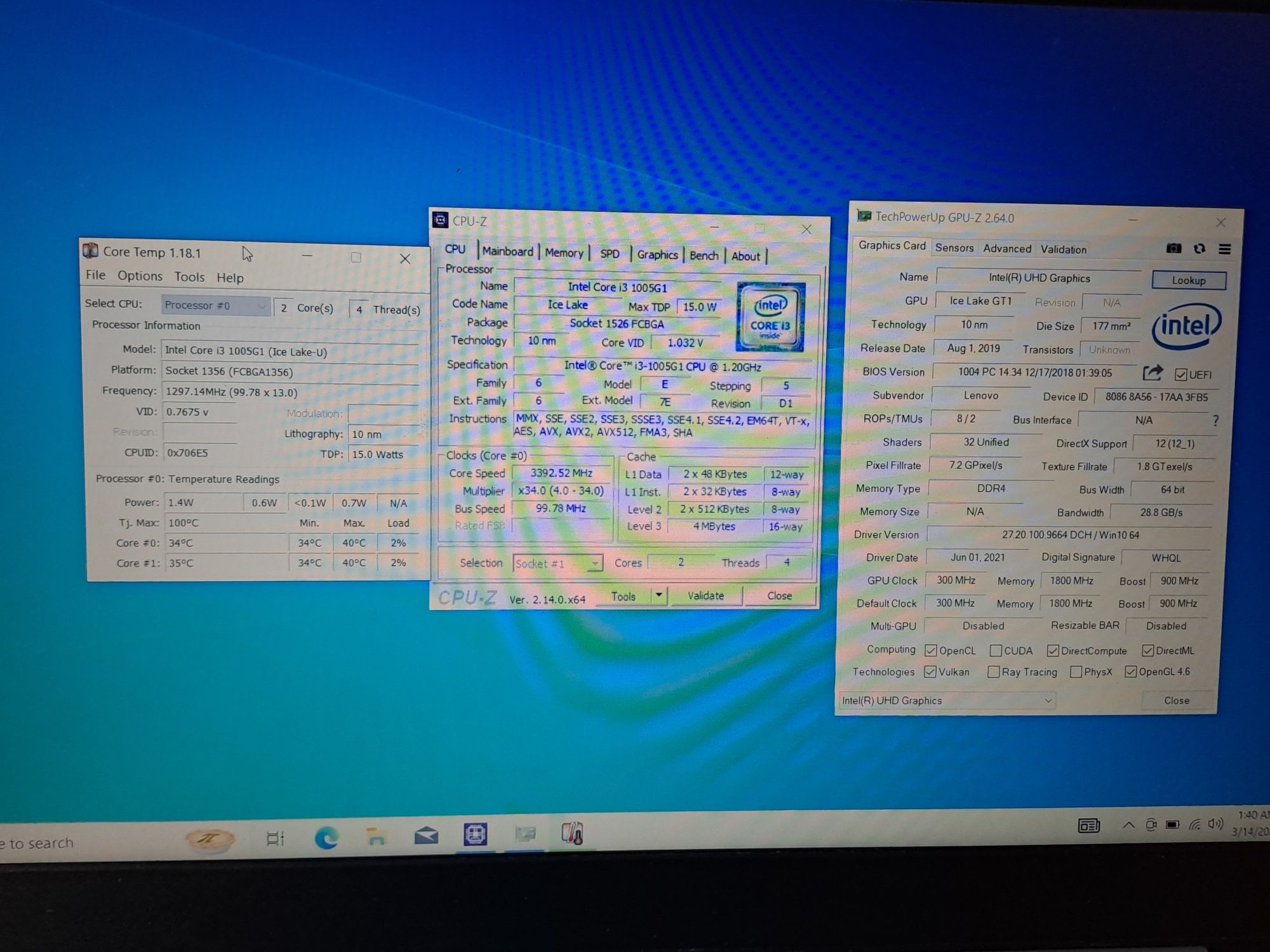Select the CPU-Z taskbar icon
1270x952 pixels.
[x=475, y=834]
